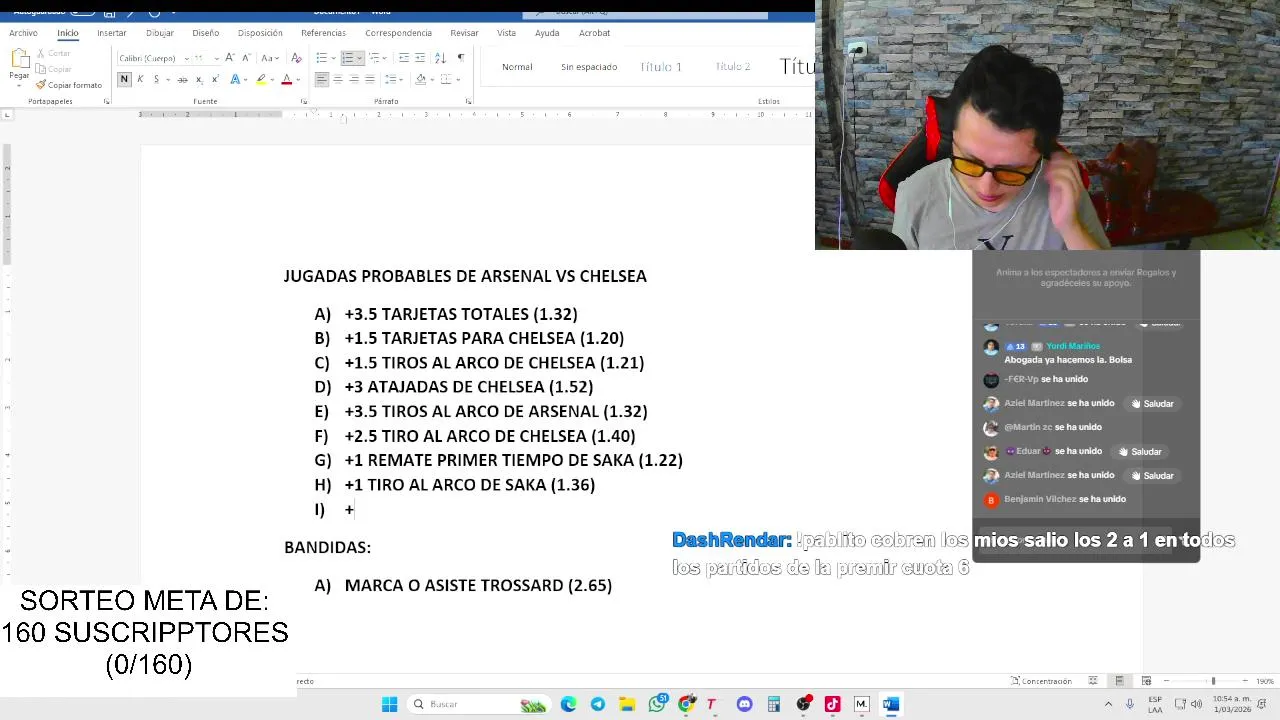Toggle bold (N) formatting
This screenshot has height=720, width=1280.
click(124, 79)
